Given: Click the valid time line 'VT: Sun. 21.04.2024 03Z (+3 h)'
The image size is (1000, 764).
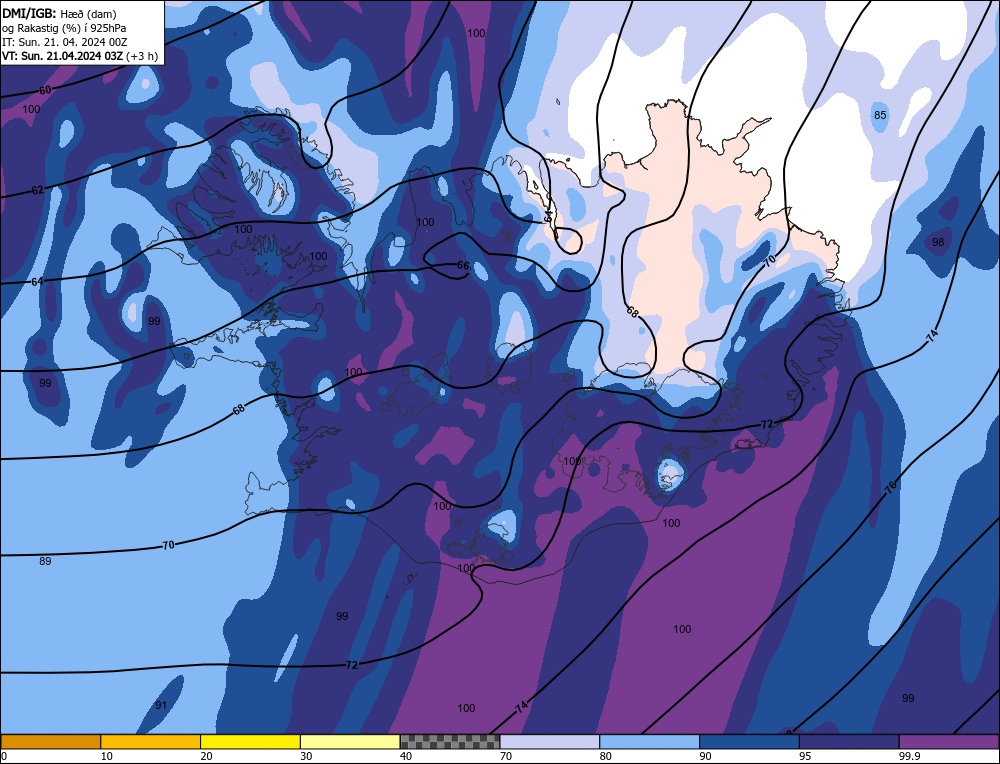Looking at the screenshot, I should click(x=80, y=56).
